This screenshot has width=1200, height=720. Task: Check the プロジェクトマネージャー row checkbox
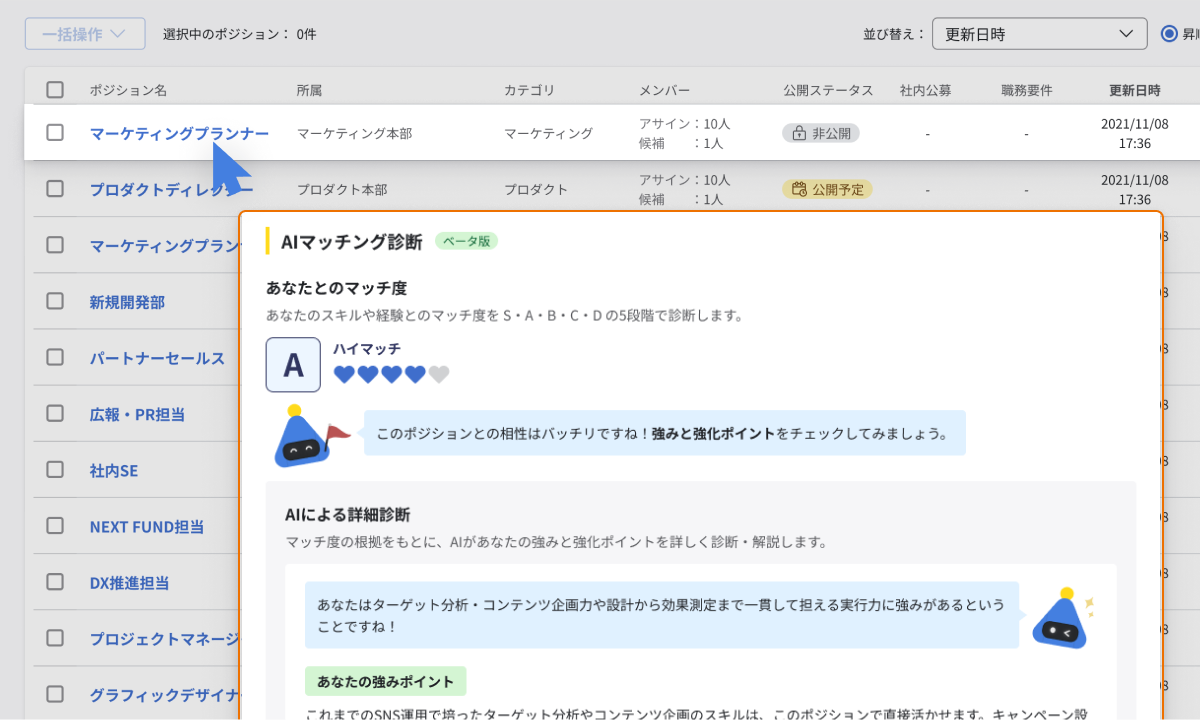click(55, 638)
